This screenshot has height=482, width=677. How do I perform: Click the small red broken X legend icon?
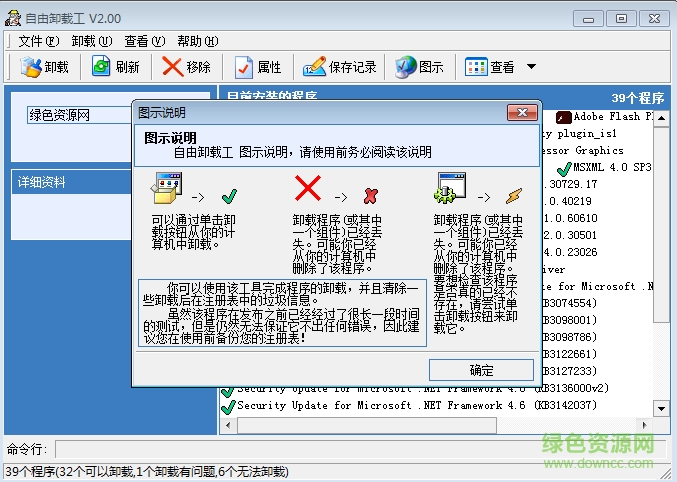370,196
